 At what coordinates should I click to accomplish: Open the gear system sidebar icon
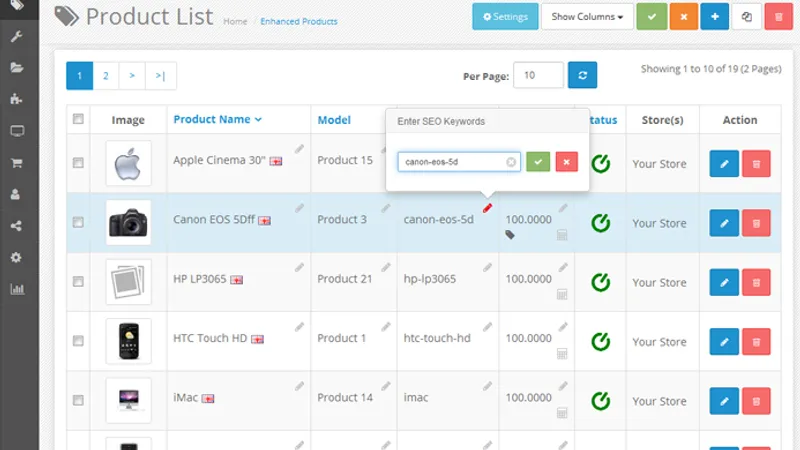click(x=16, y=257)
